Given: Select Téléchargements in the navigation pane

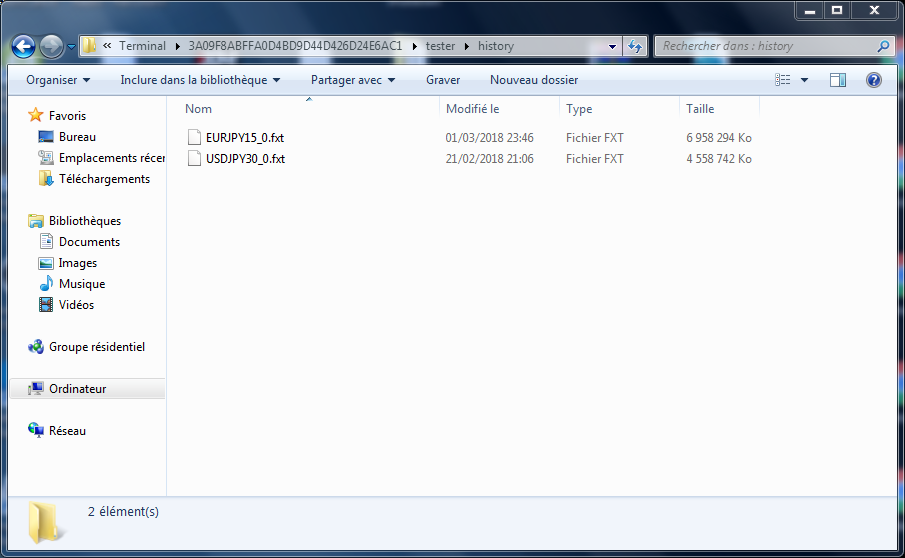Looking at the screenshot, I should (104, 179).
